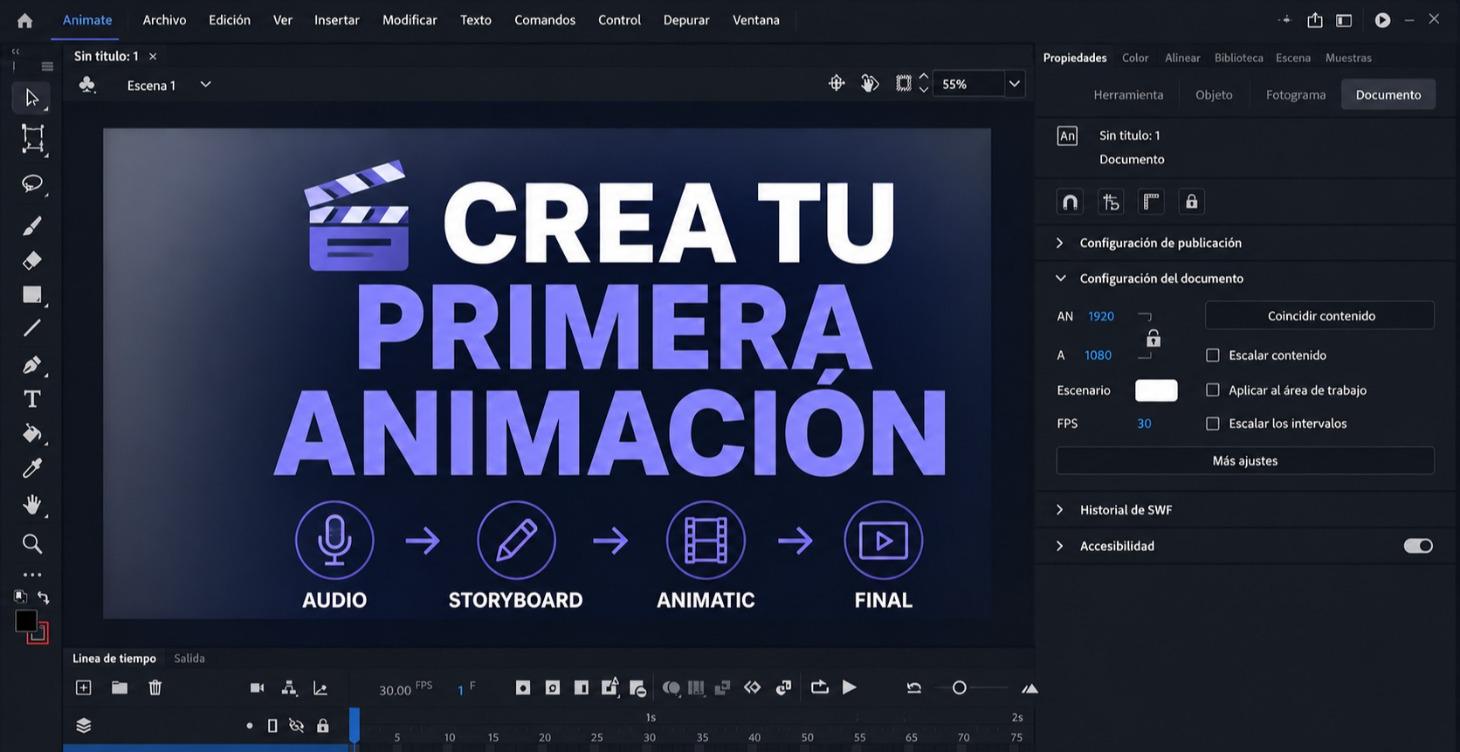Select the Paint Bucket tool
This screenshot has width=1460, height=752.
click(x=32, y=433)
